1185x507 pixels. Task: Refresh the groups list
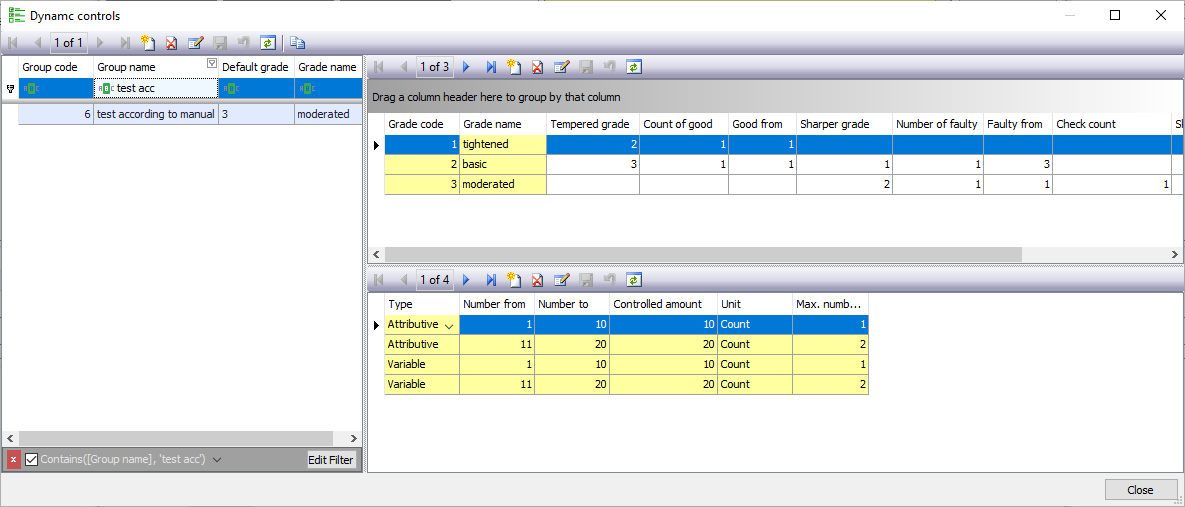coord(268,43)
